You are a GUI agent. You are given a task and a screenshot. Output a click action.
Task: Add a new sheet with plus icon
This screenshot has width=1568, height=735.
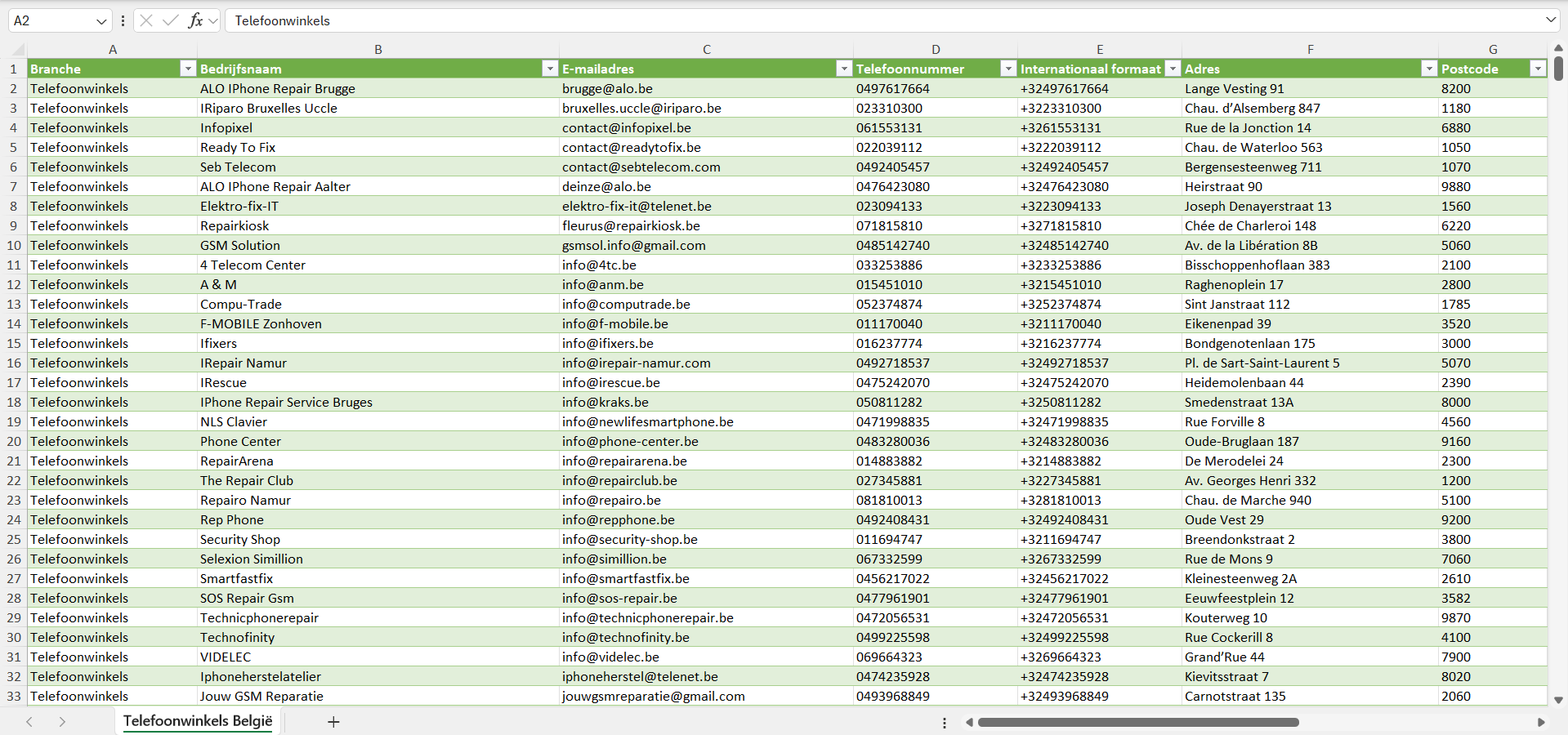pos(333,722)
